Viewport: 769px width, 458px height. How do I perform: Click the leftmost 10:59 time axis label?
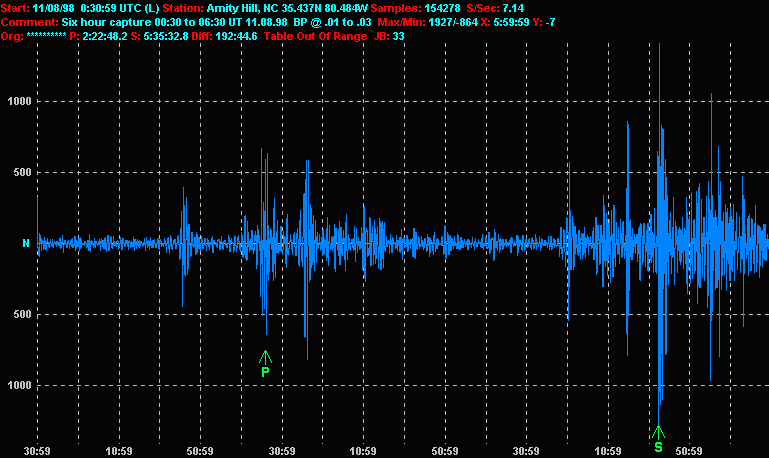click(x=119, y=451)
